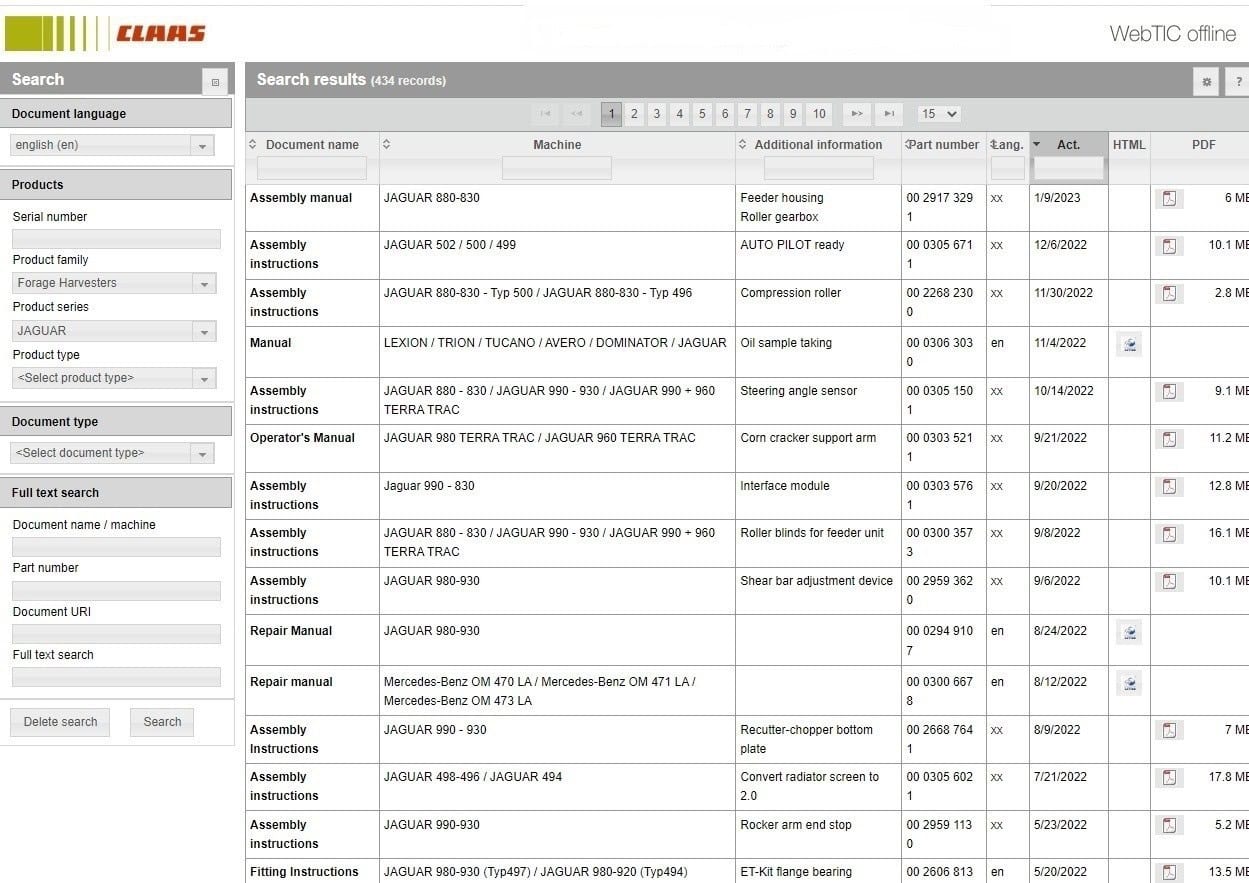Screen dimensions: 1249x883
Task: Open the search results settings gear icon
Action: coord(1206,81)
